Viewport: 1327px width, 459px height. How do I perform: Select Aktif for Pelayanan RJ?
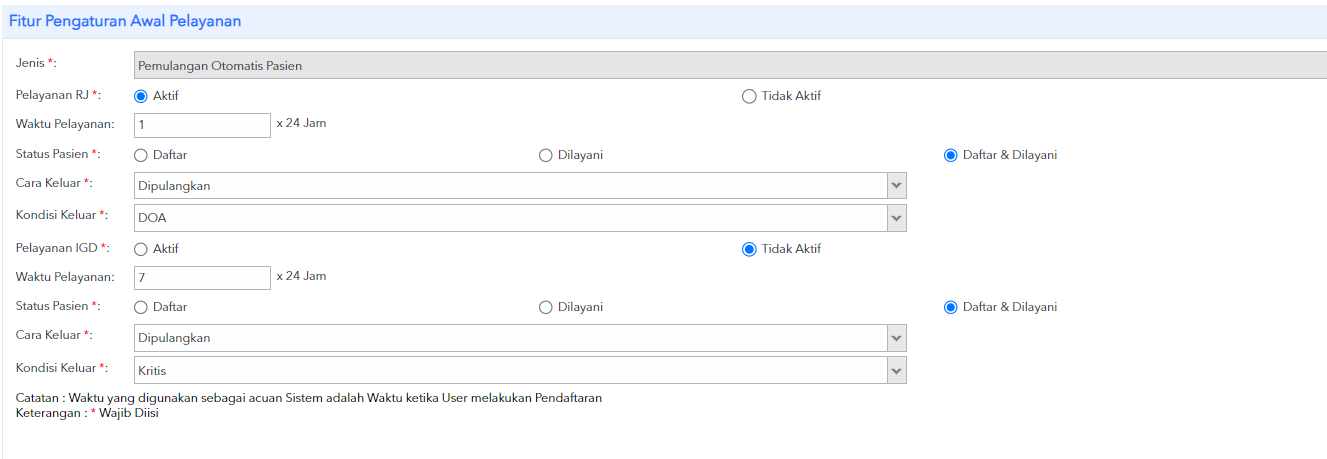141,96
